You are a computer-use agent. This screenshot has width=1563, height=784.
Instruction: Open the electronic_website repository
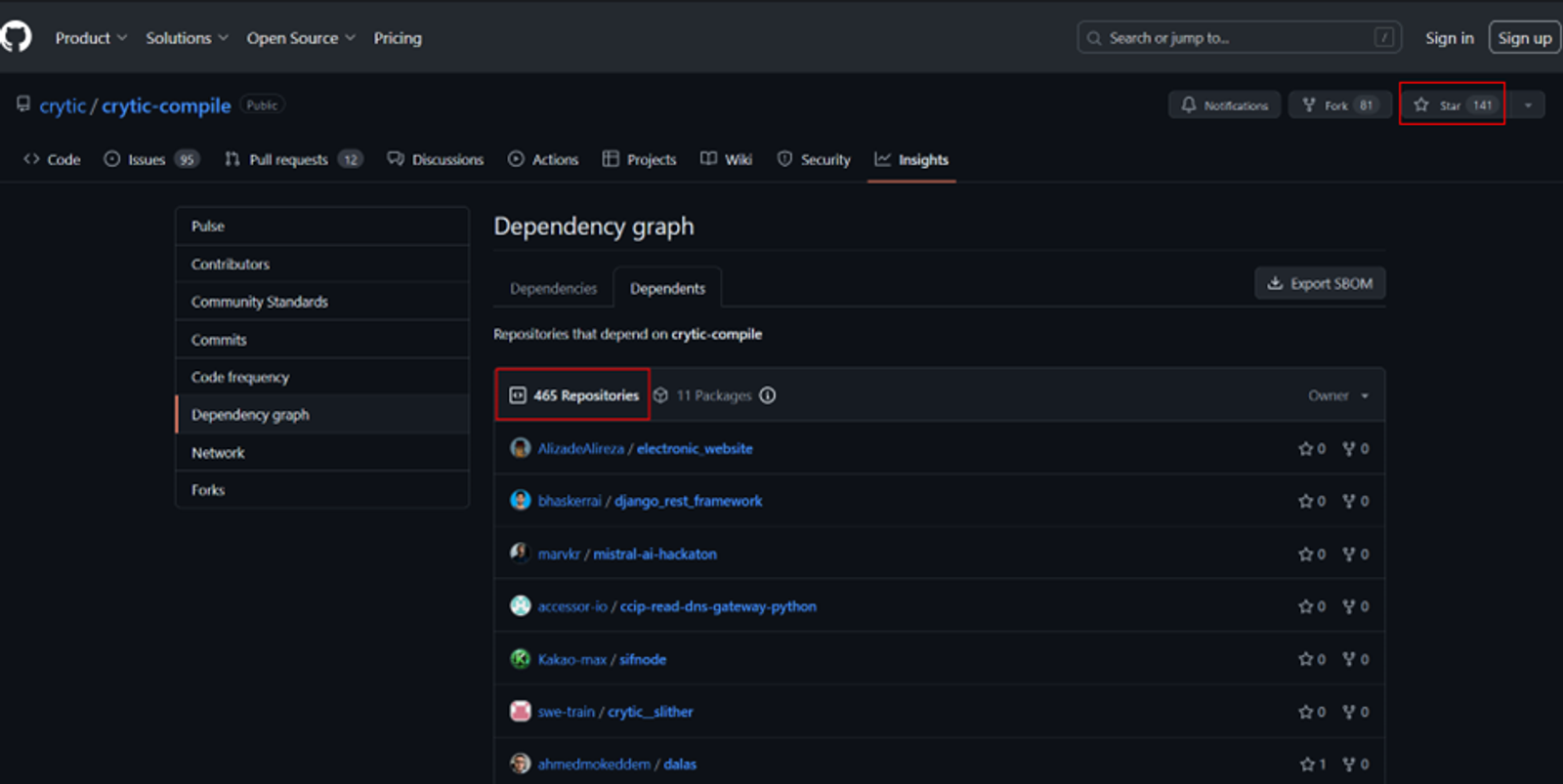coord(695,448)
